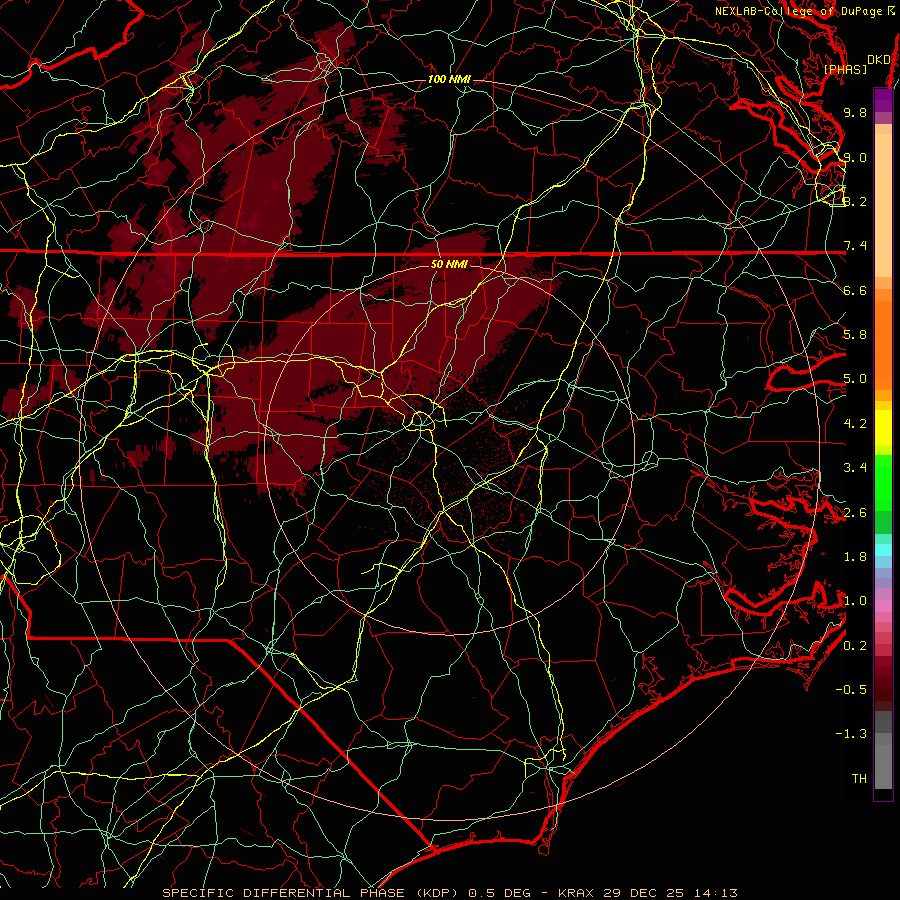
Task: Click the 0.2 scale value
Action: [855, 646]
